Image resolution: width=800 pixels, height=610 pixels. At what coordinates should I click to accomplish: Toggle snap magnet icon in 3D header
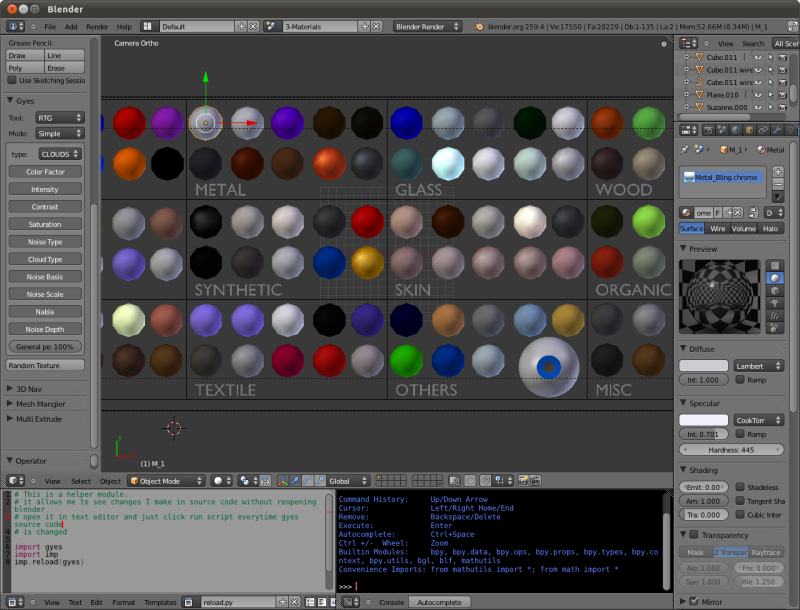486,480
